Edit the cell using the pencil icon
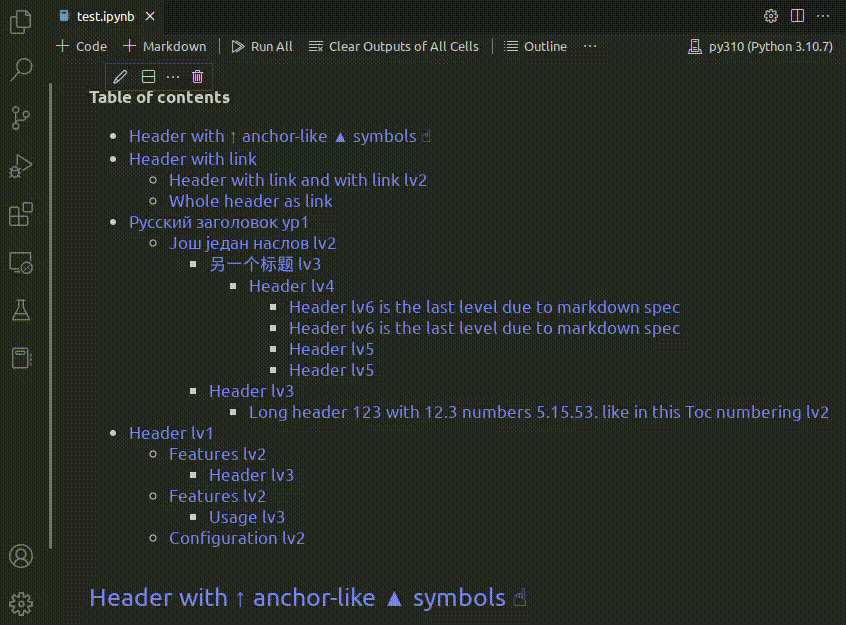Screen dimensions: 846x625 pyautogui.click(x=120, y=76)
